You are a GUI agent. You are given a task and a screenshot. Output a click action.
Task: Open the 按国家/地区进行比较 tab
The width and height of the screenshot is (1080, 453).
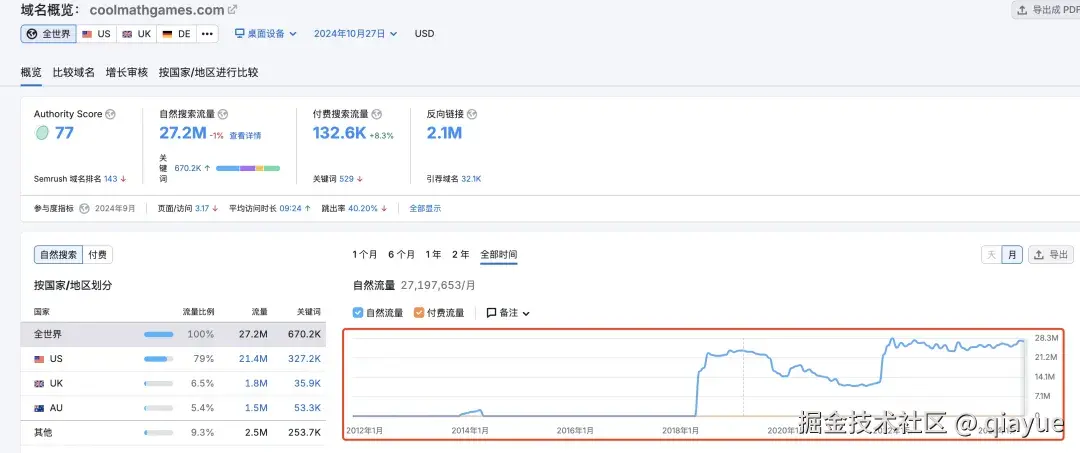pos(208,72)
